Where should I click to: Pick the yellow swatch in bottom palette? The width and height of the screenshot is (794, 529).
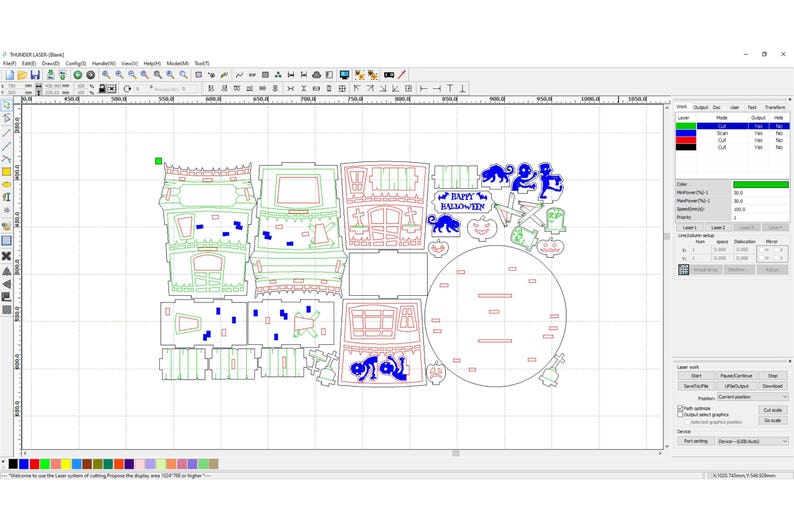coord(66,464)
